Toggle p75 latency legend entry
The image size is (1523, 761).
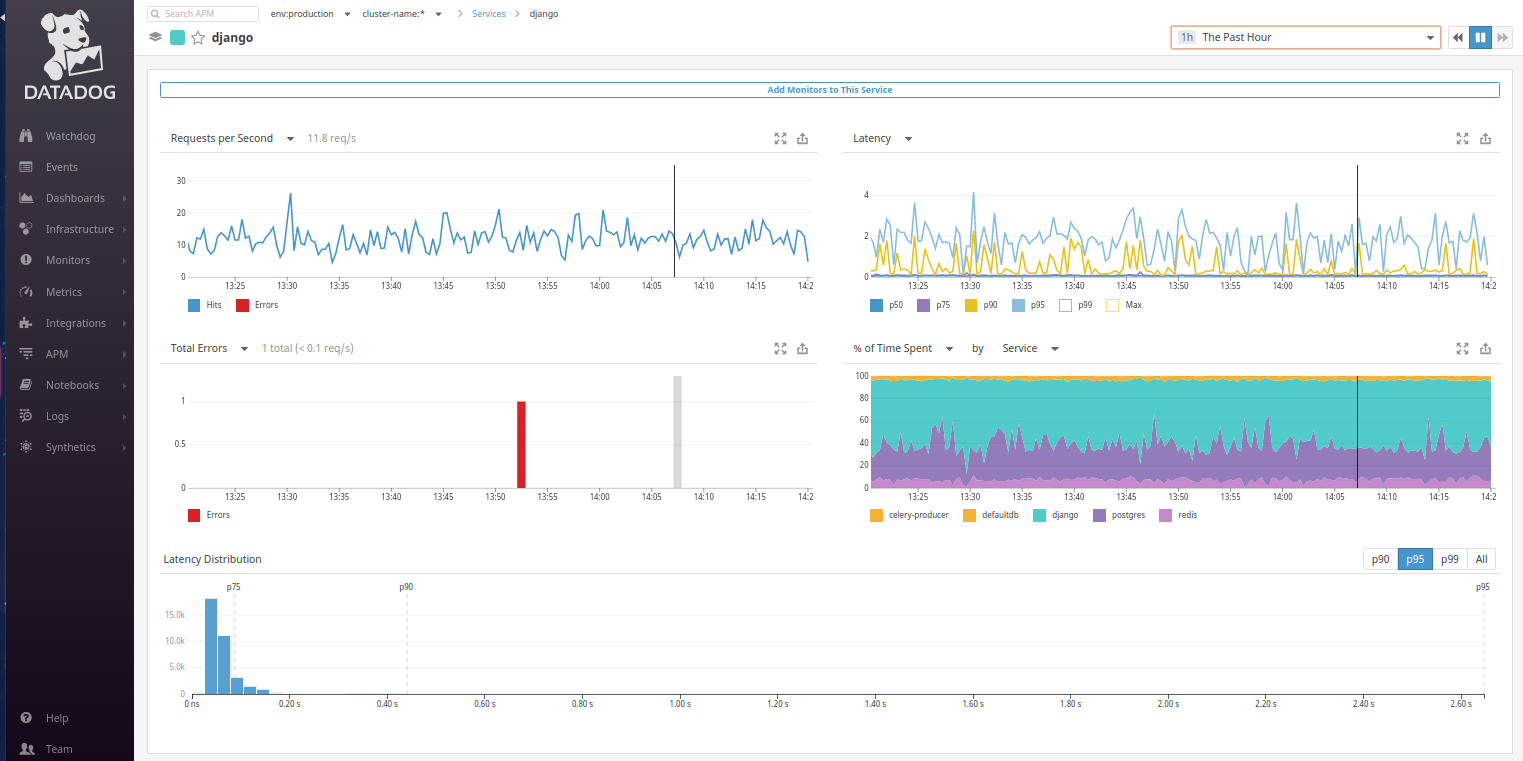point(934,305)
